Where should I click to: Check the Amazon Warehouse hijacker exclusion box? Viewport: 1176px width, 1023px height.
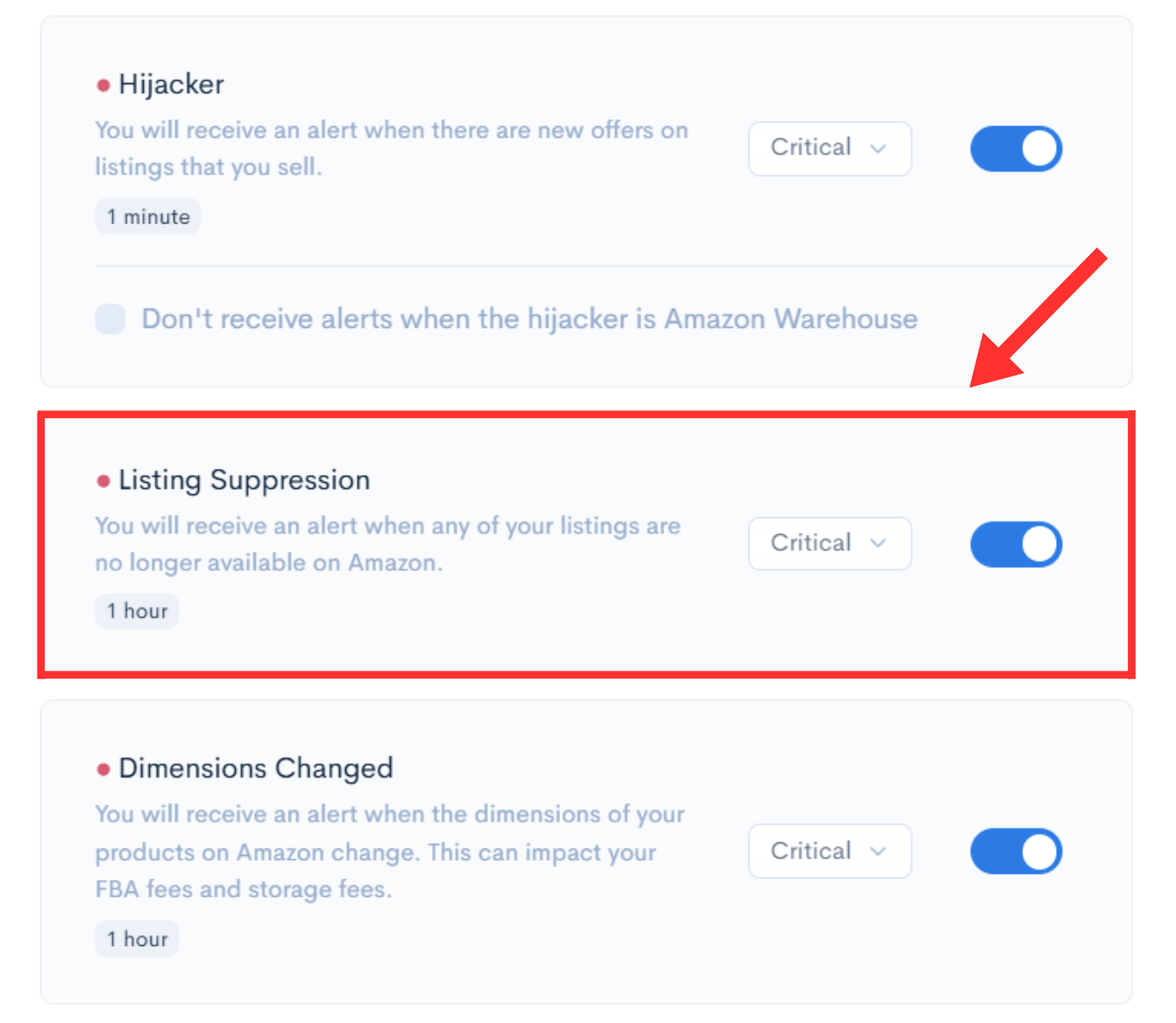click(x=110, y=319)
